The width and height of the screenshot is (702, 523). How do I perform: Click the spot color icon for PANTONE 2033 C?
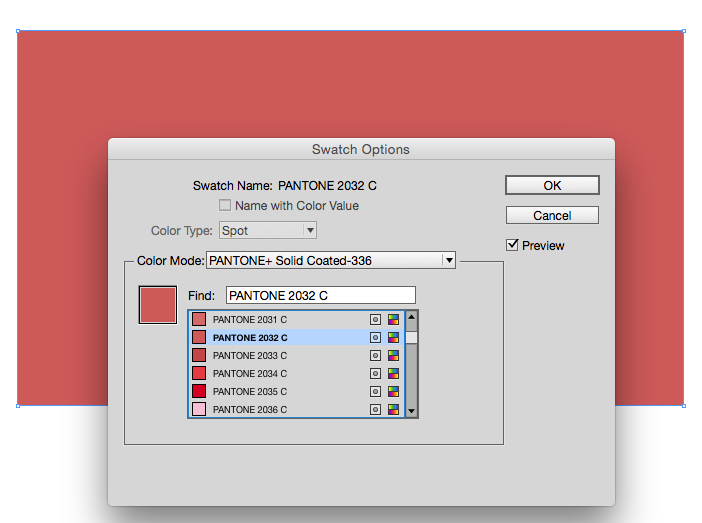pos(375,356)
